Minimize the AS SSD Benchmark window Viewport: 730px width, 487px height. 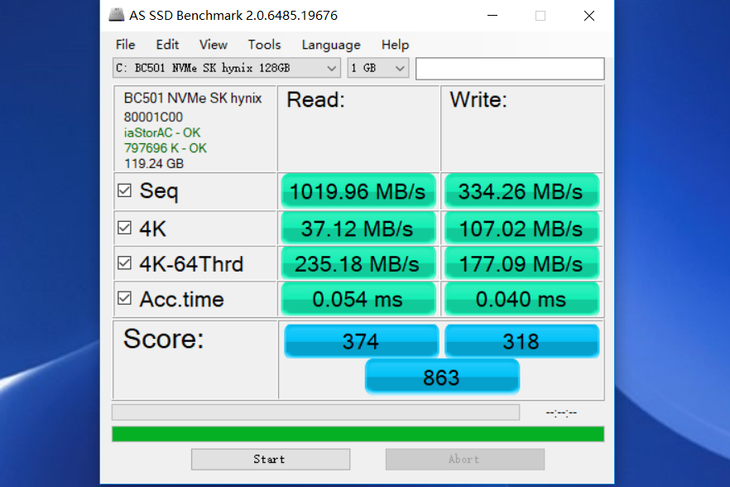pyautogui.click(x=492, y=16)
